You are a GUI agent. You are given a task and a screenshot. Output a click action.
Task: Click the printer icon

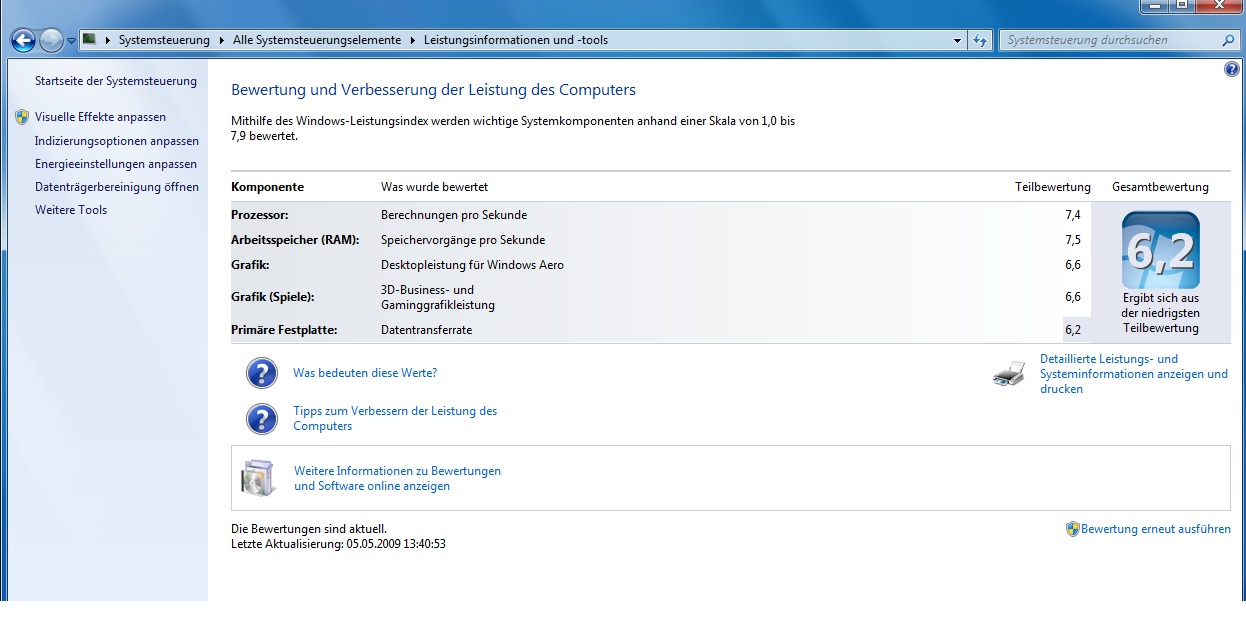click(x=1009, y=374)
